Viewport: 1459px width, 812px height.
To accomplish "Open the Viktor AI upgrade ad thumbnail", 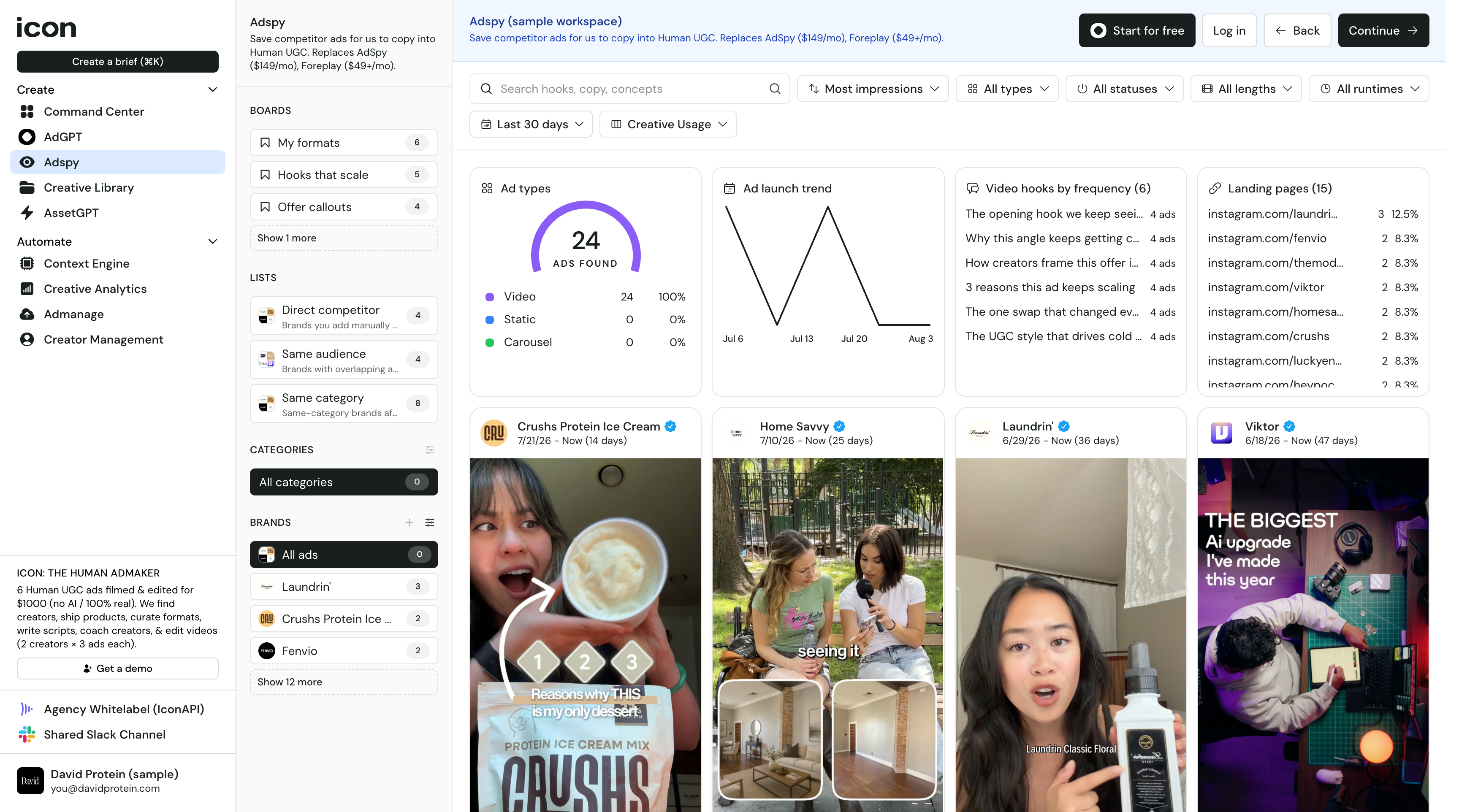I will pos(1313,635).
